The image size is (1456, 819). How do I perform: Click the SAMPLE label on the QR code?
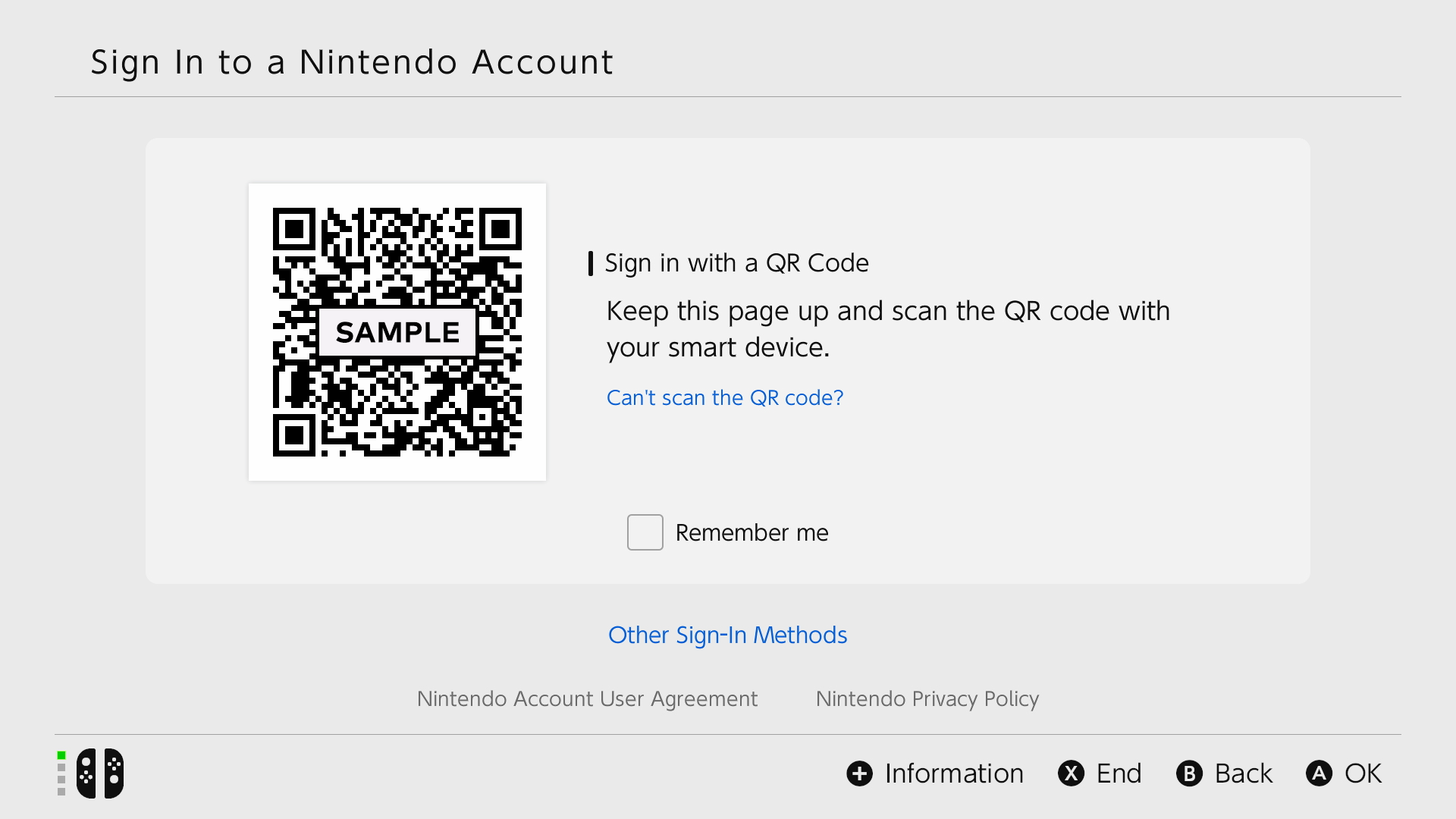pyautogui.click(x=397, y=331)
